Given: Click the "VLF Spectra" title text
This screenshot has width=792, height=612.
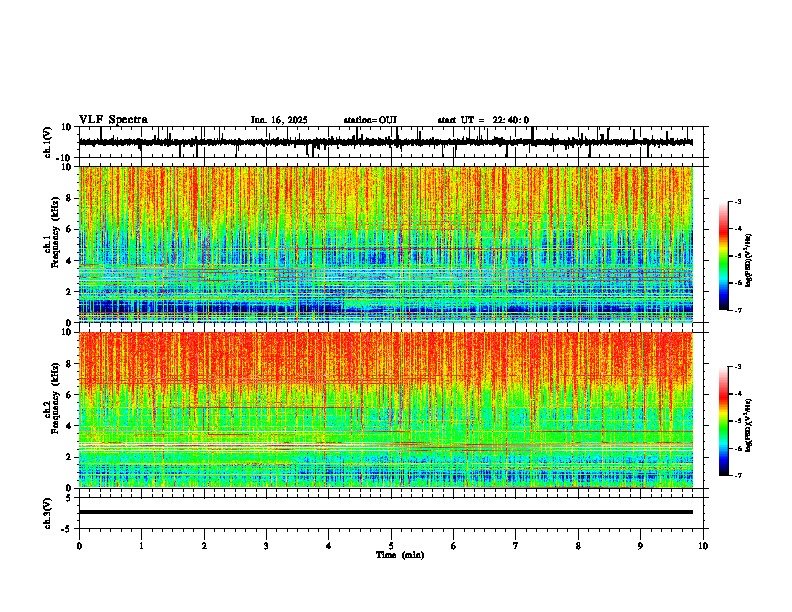Looking at the screenshot, I should [113, 120].
